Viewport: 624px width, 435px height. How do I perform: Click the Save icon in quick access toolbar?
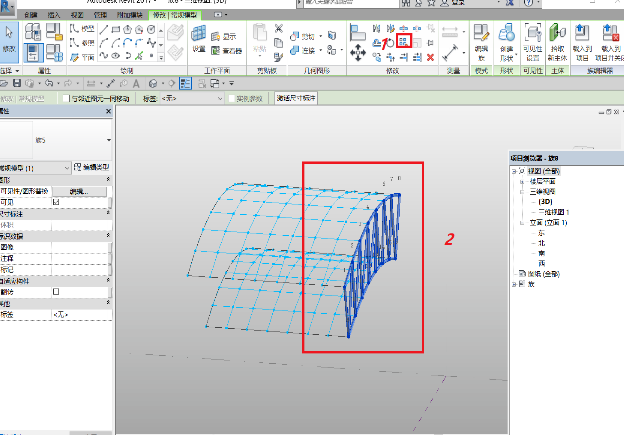point(17,84)
